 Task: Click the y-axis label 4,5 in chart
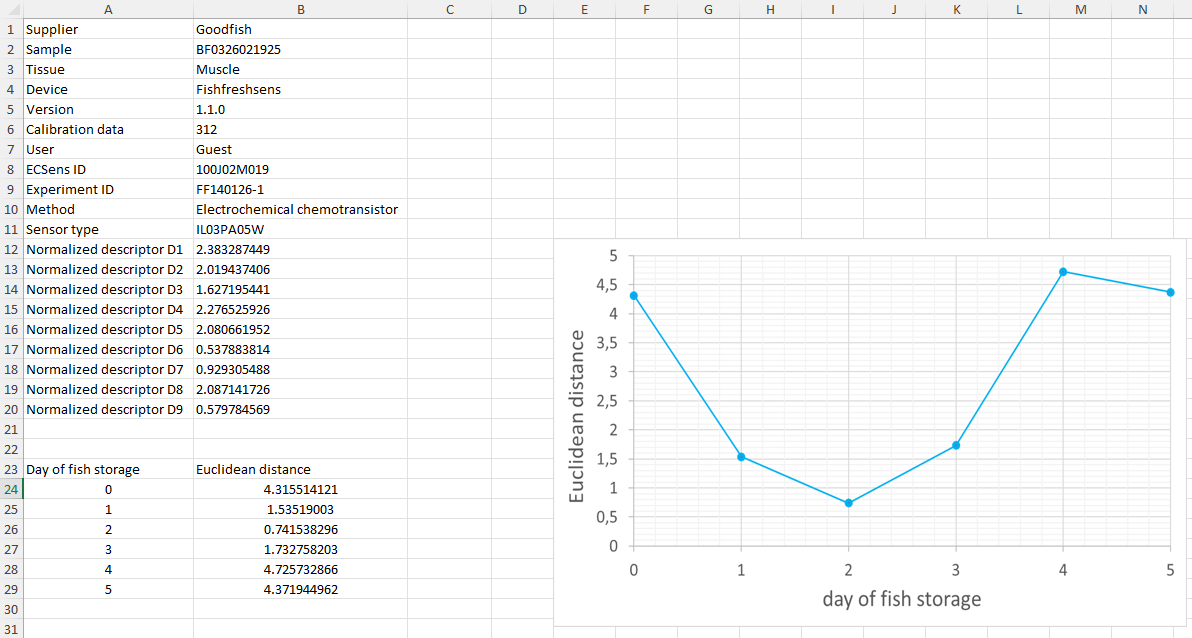607,285
